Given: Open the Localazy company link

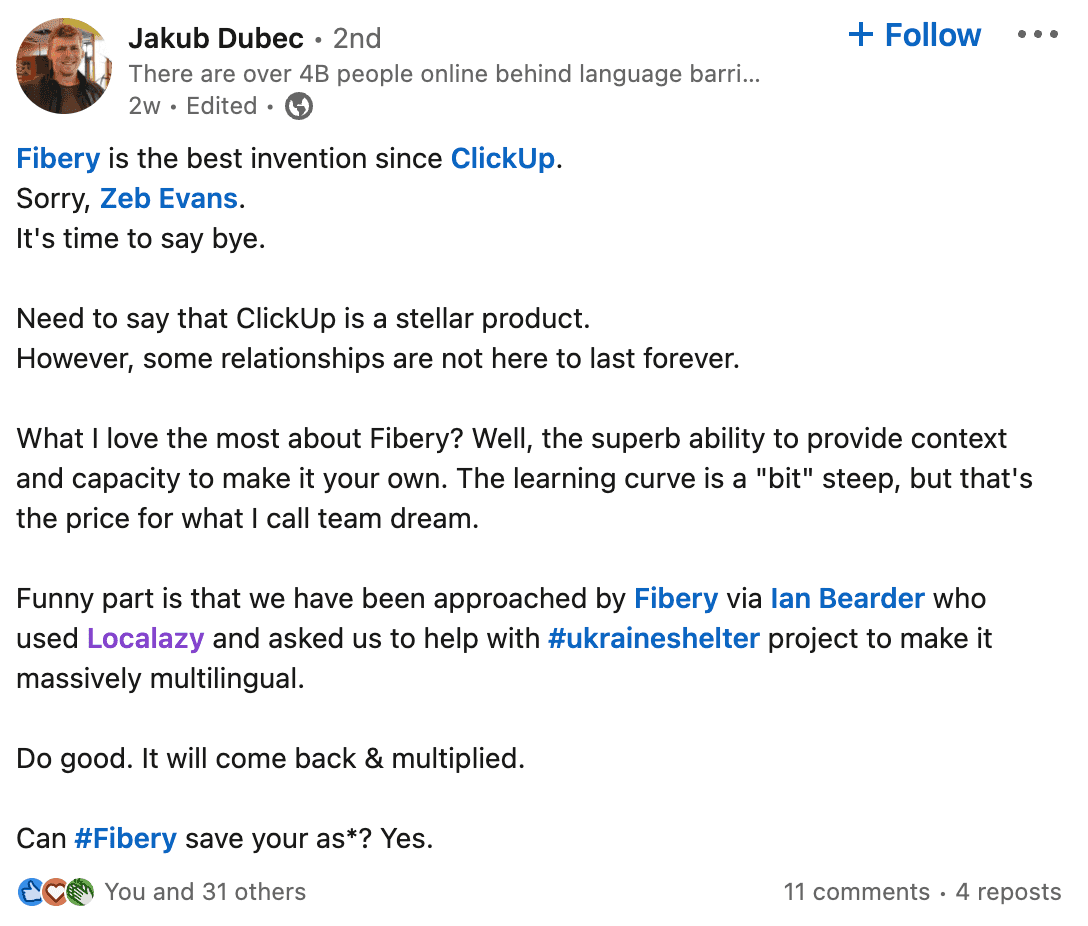Looking at the screenshot, I should coord(146,639).
